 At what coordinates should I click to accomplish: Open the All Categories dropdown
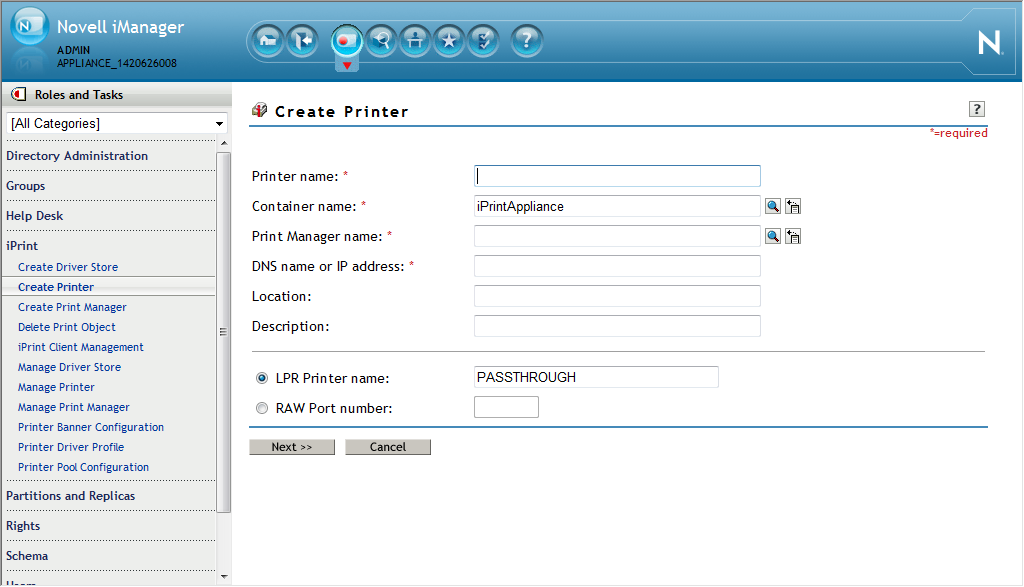117,123
